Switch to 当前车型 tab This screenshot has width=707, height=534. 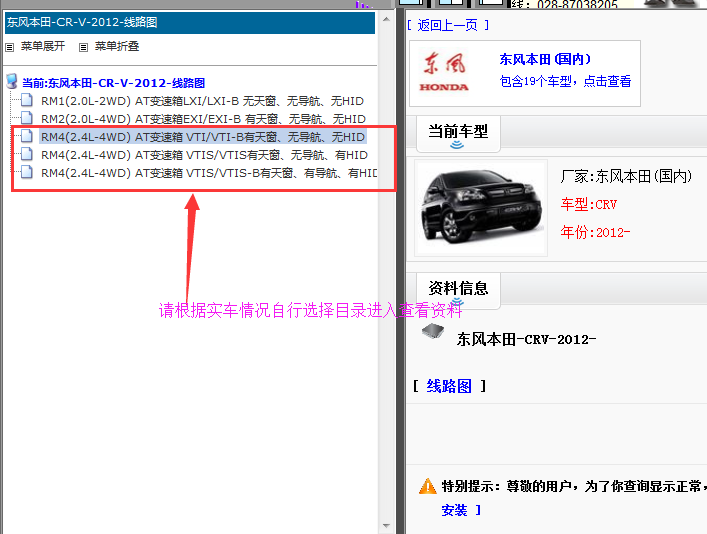pos(458,134)
